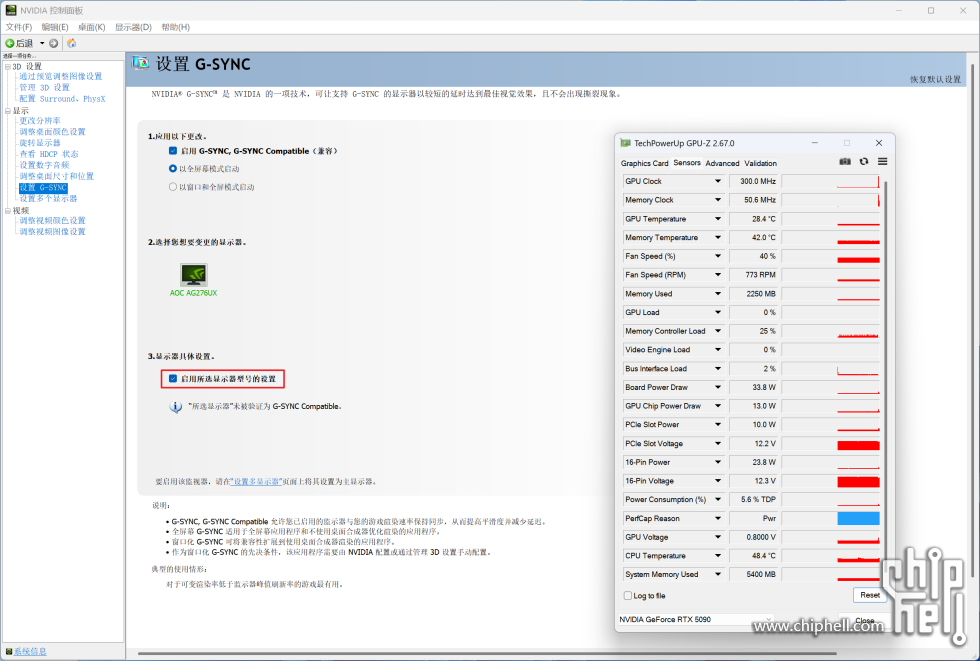This screenshot has height=661, width=980.
Task: Click the Forward arrow toolbar icon
Action: pyautogui.click(x=54, y=43)
